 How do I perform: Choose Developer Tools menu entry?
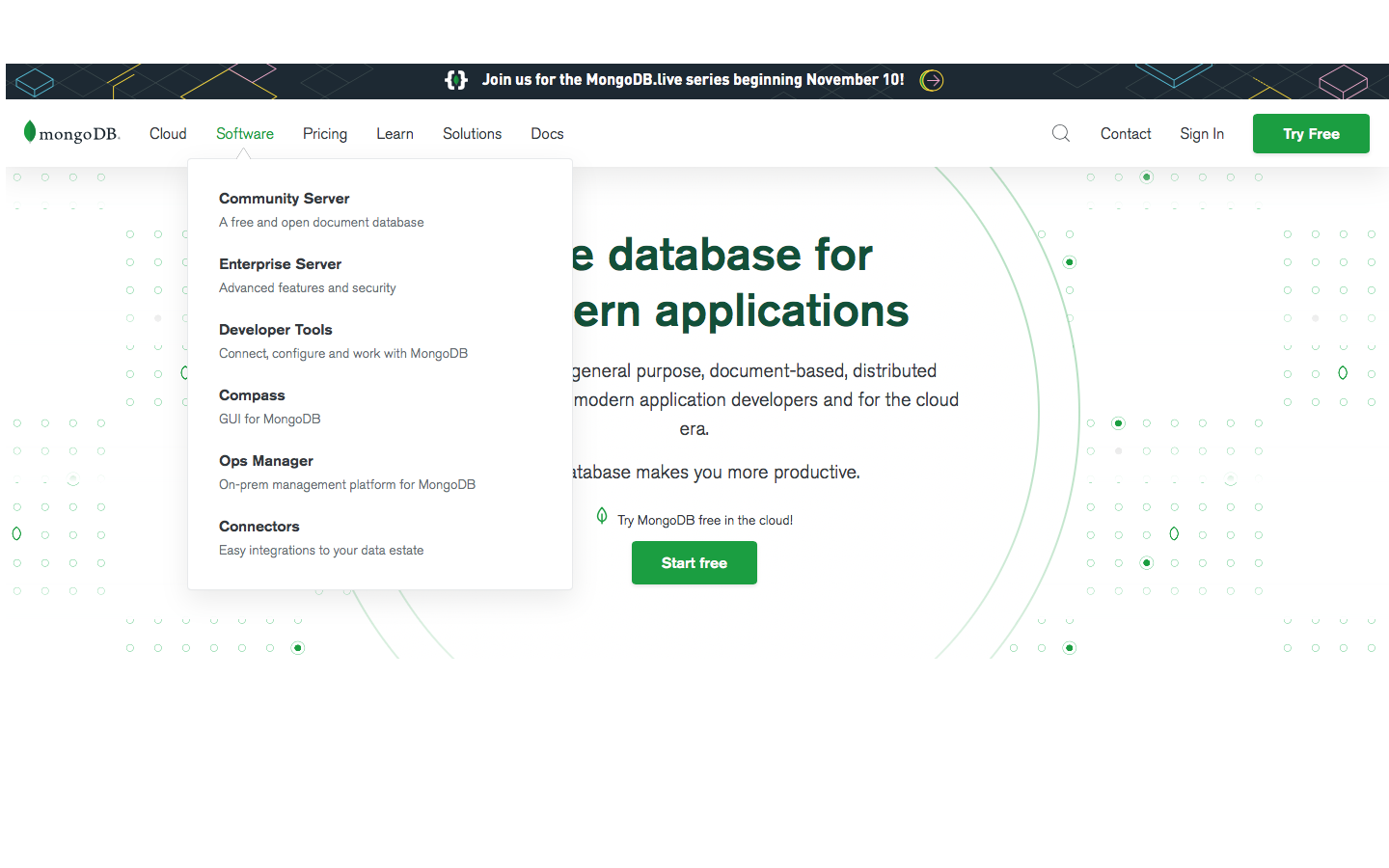[276, 330]
